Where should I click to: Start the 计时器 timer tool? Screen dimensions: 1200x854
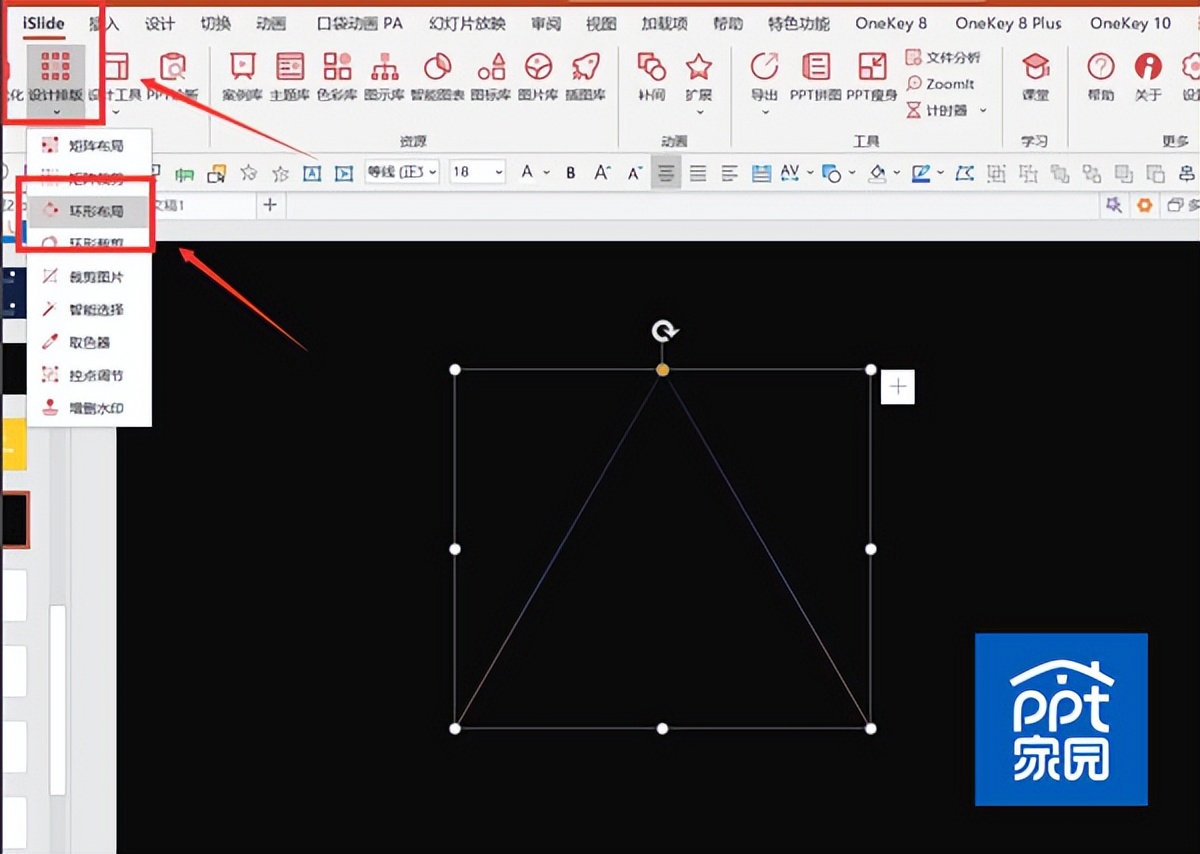coord(937,110)
